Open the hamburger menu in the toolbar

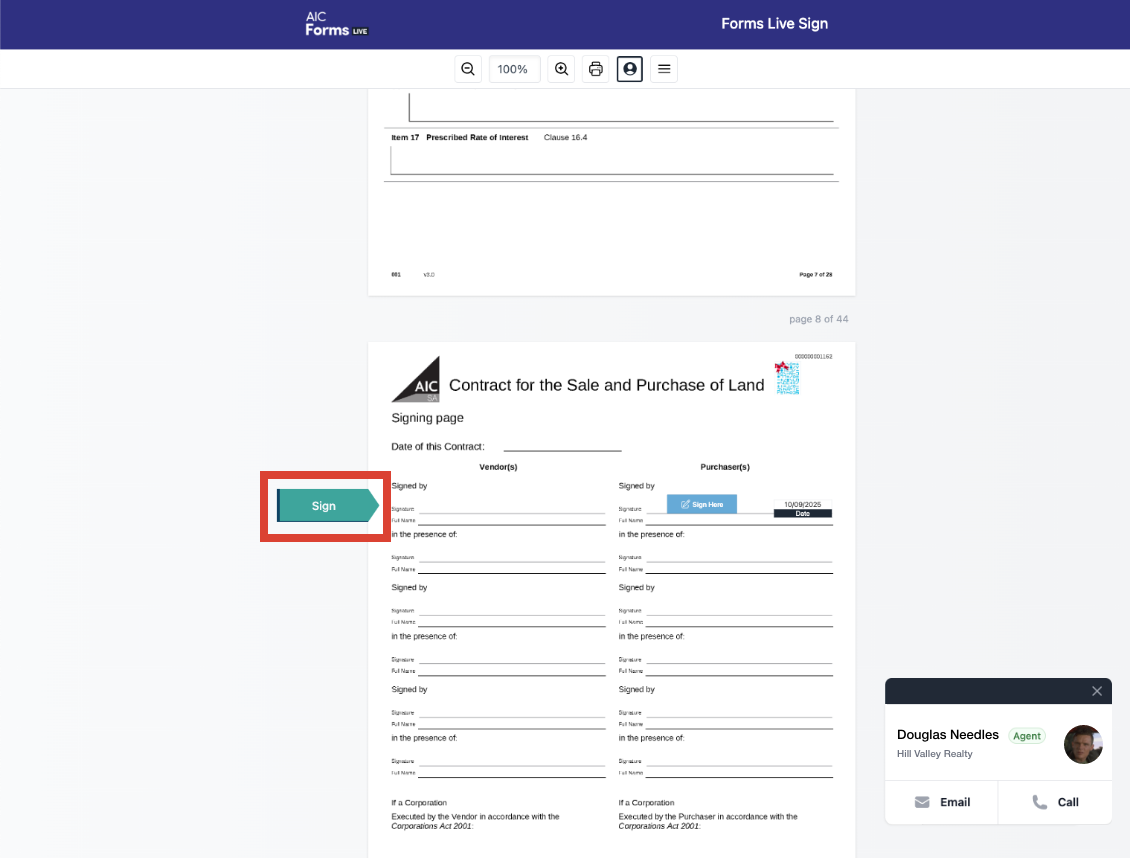(x=663, y=69)
